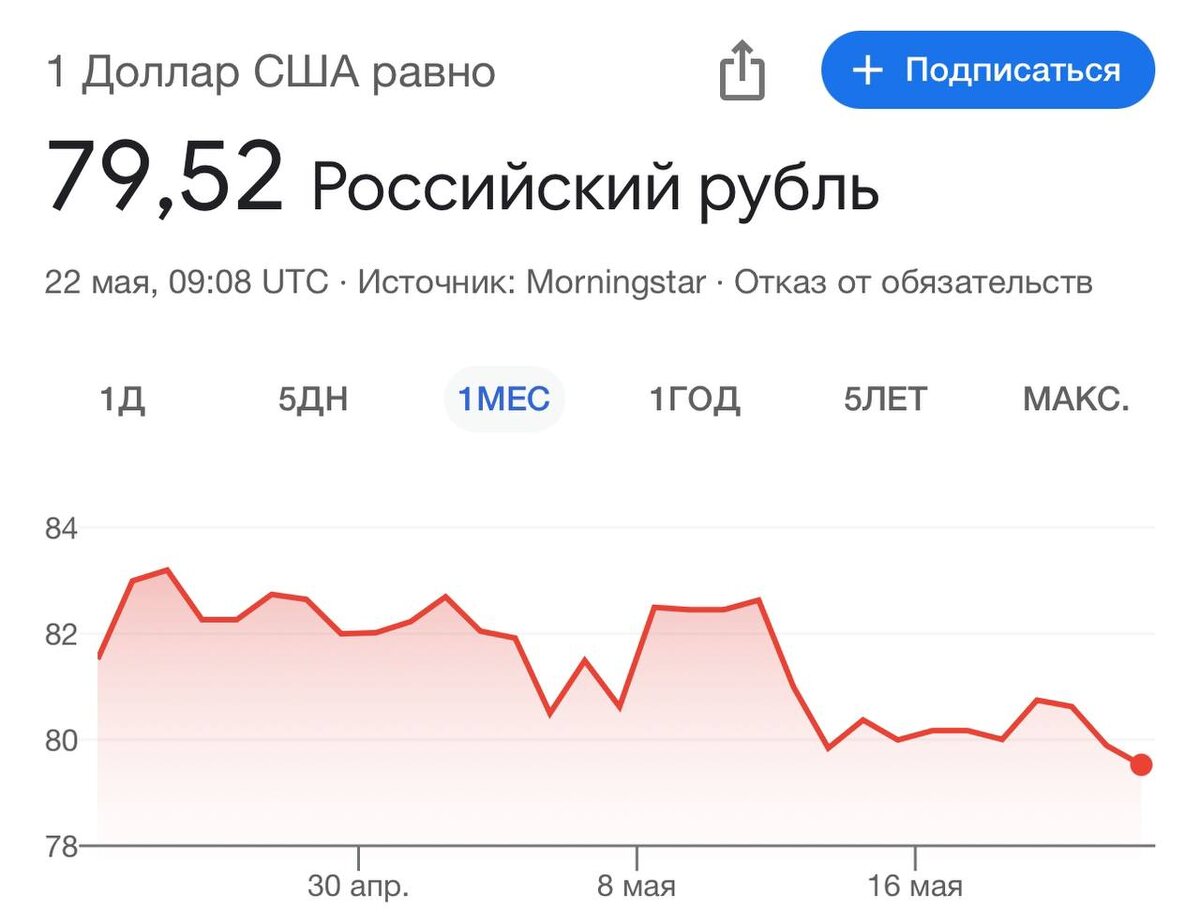Click the 16 мая date axis label
Image resolution: width=1200 pixels, height=923 pixels.
[x=915, y=886]
